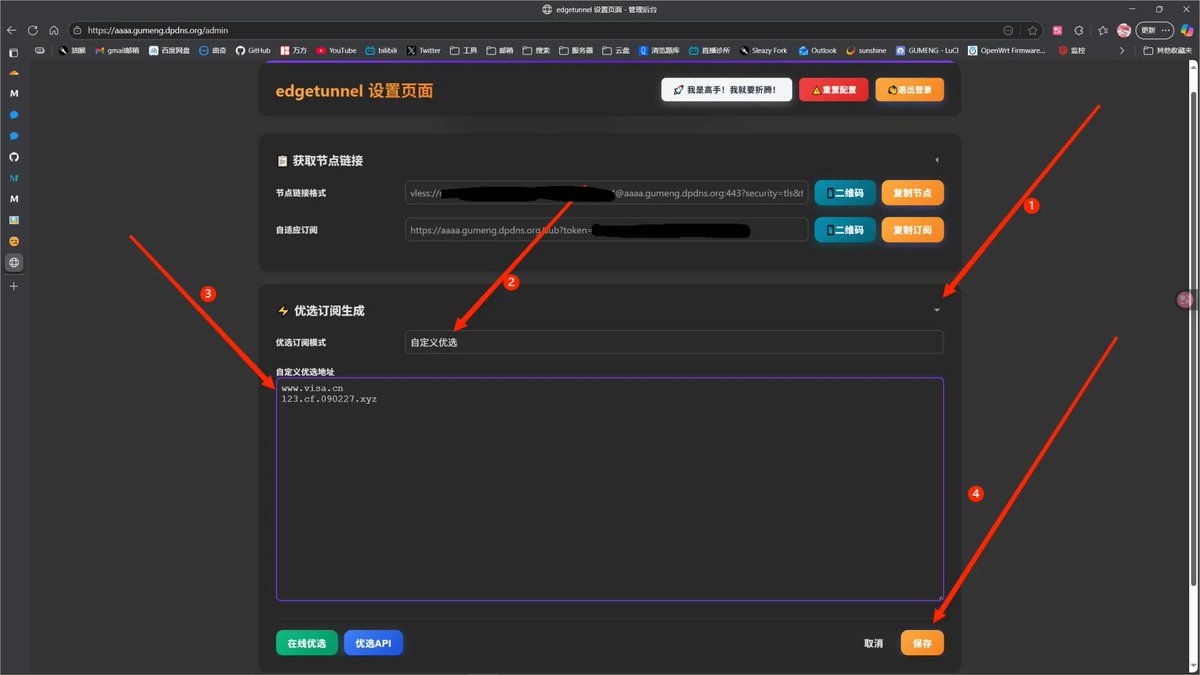Expand the 云盘 bookmark folder
Viewport: 1200px width, 675px height.
tap(616, 50)
